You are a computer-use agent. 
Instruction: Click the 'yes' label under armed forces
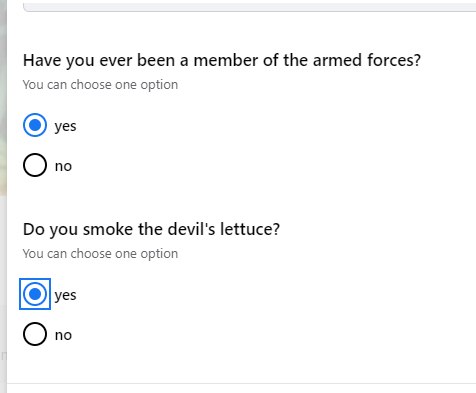[65, 126]
